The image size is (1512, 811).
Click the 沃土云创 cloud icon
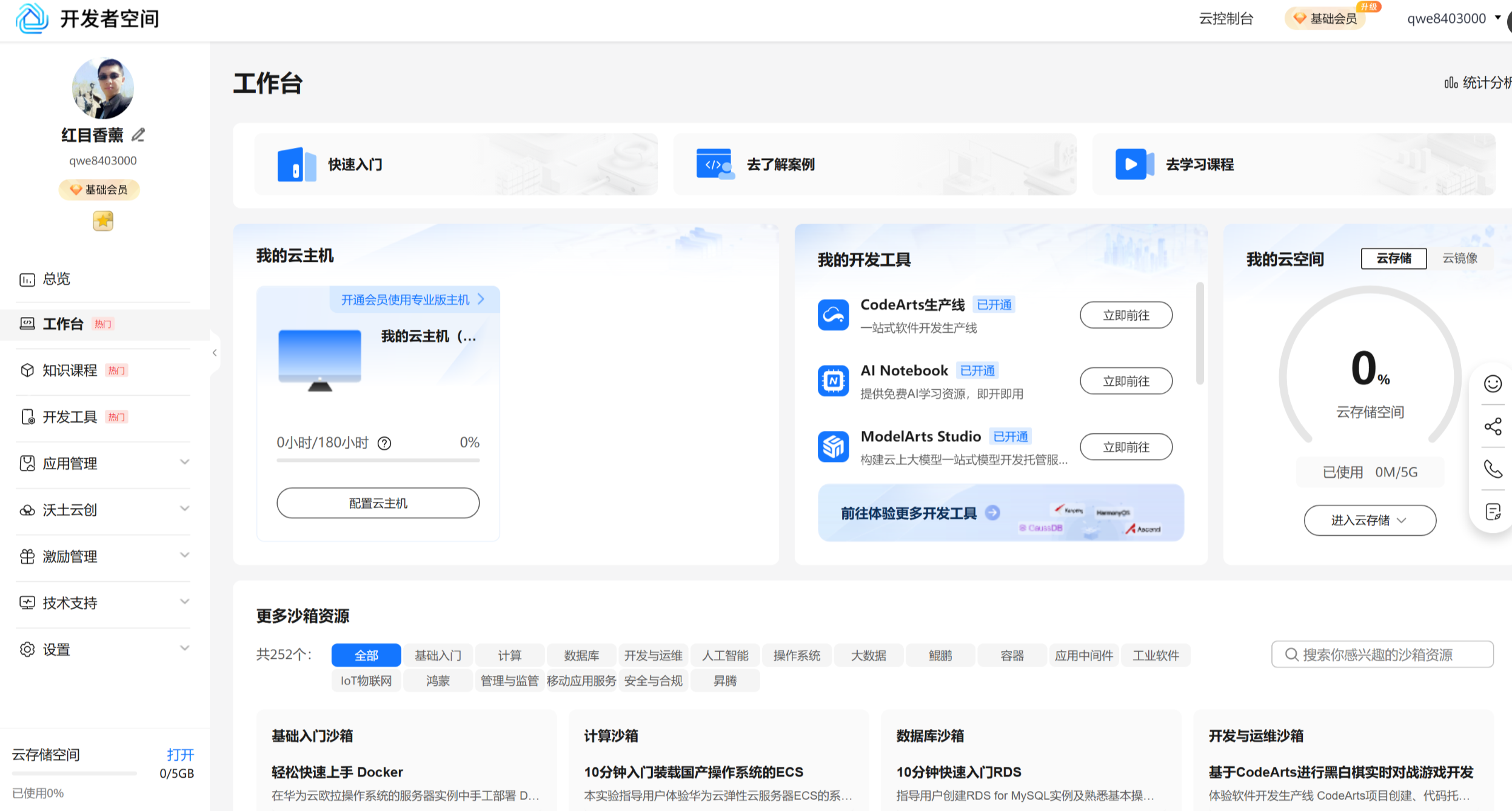click(27, 510)
